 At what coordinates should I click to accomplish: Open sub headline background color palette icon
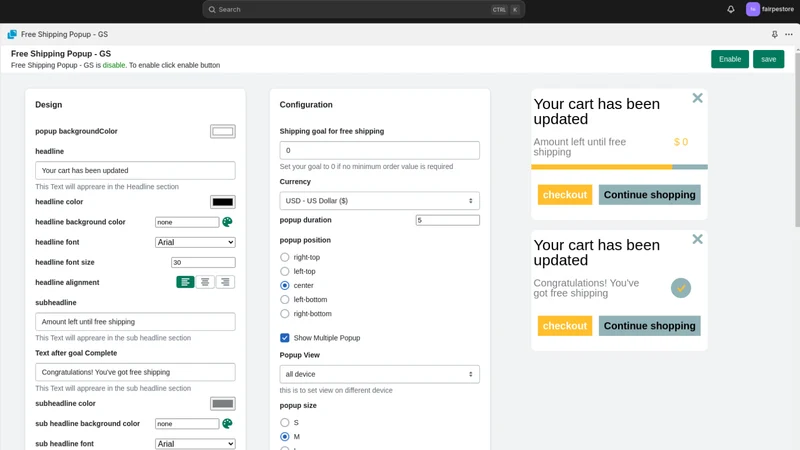tap(228, 423)
